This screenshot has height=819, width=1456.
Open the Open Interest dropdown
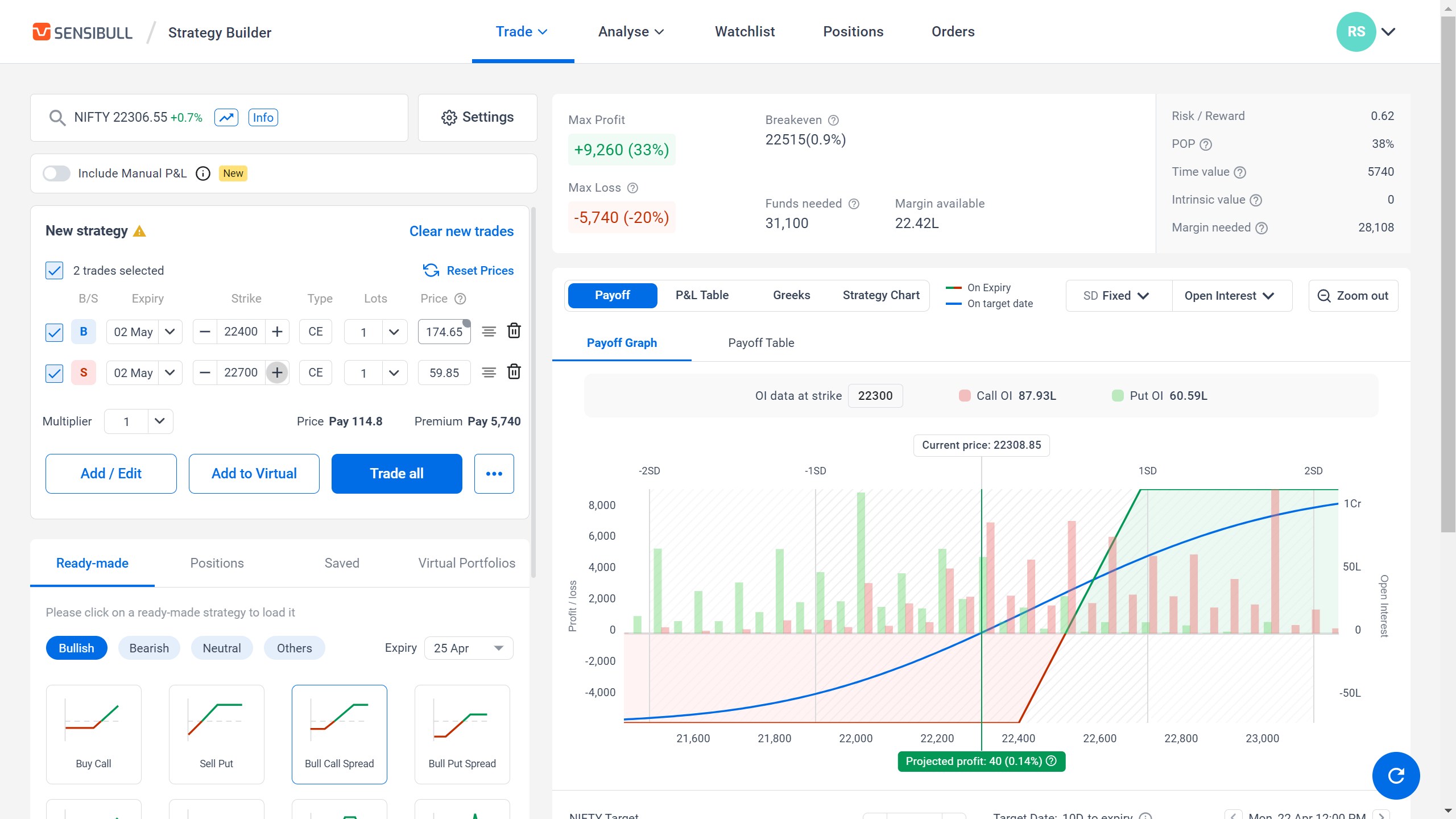pyautogui.click(x=1232, y=296)
